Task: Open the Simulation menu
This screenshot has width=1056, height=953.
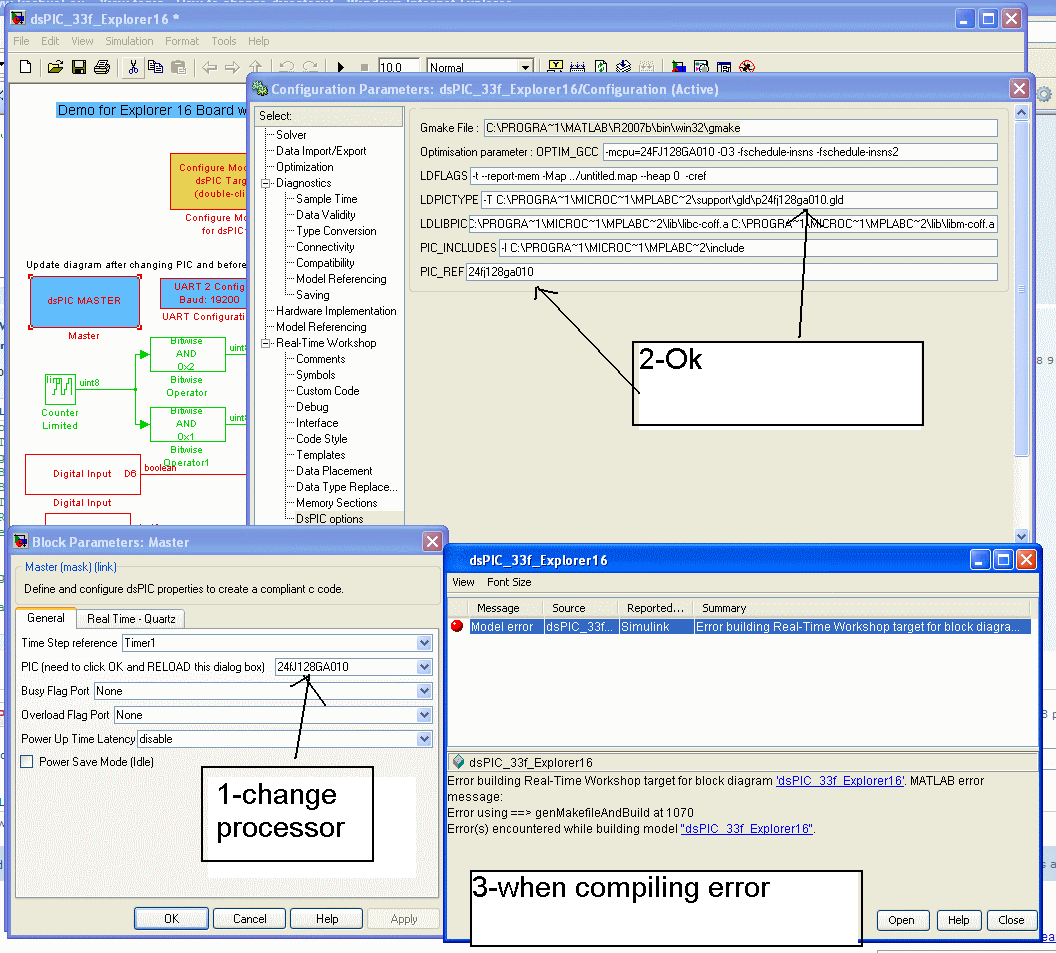Action: tap(129, 41)
